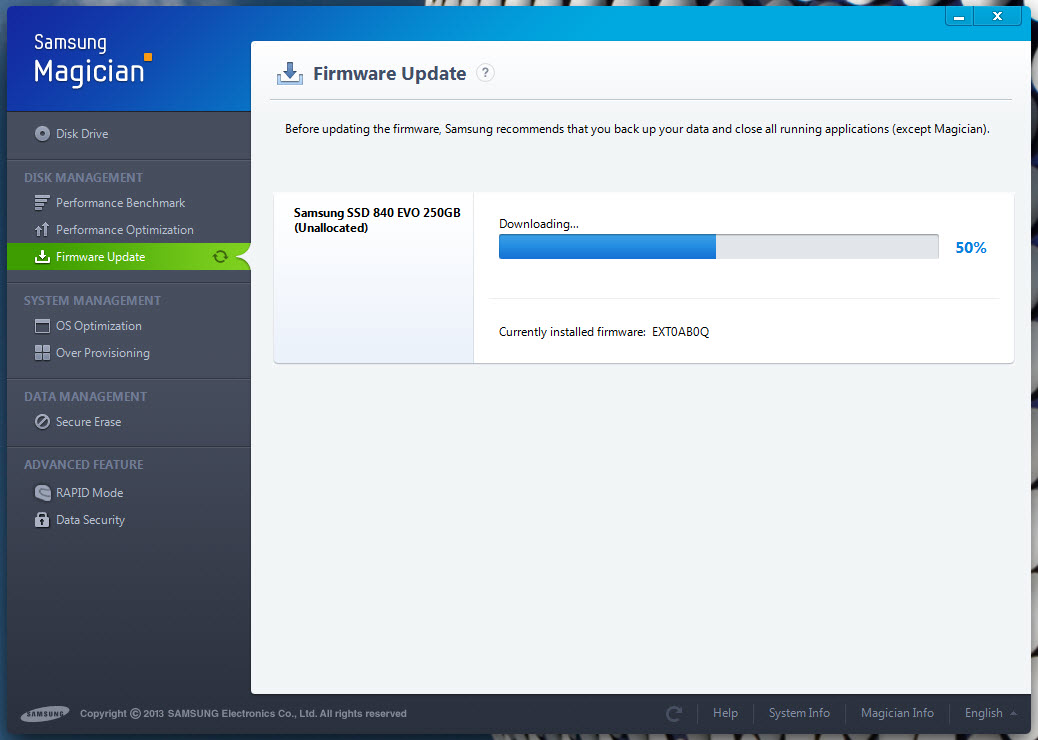Image resolution: width=1038 pixels, height=740 pixels.
Task: Open Secure Erase
Action: point(88,422)
